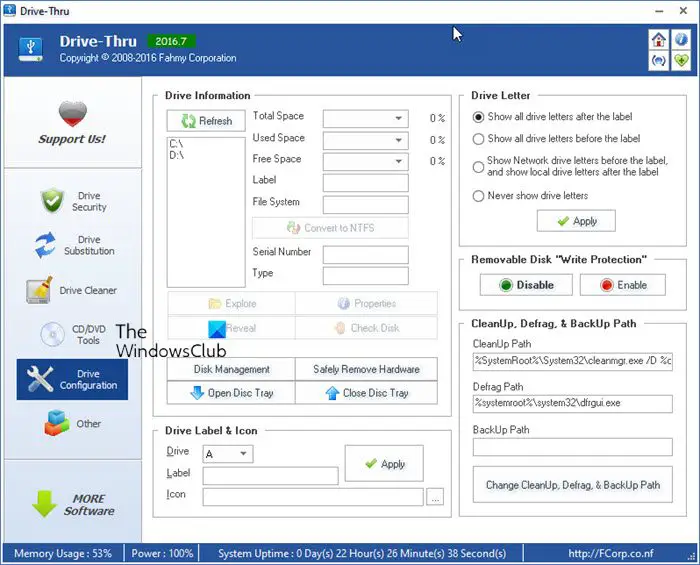Click the Label field in Drive Information

coord(366,183)
